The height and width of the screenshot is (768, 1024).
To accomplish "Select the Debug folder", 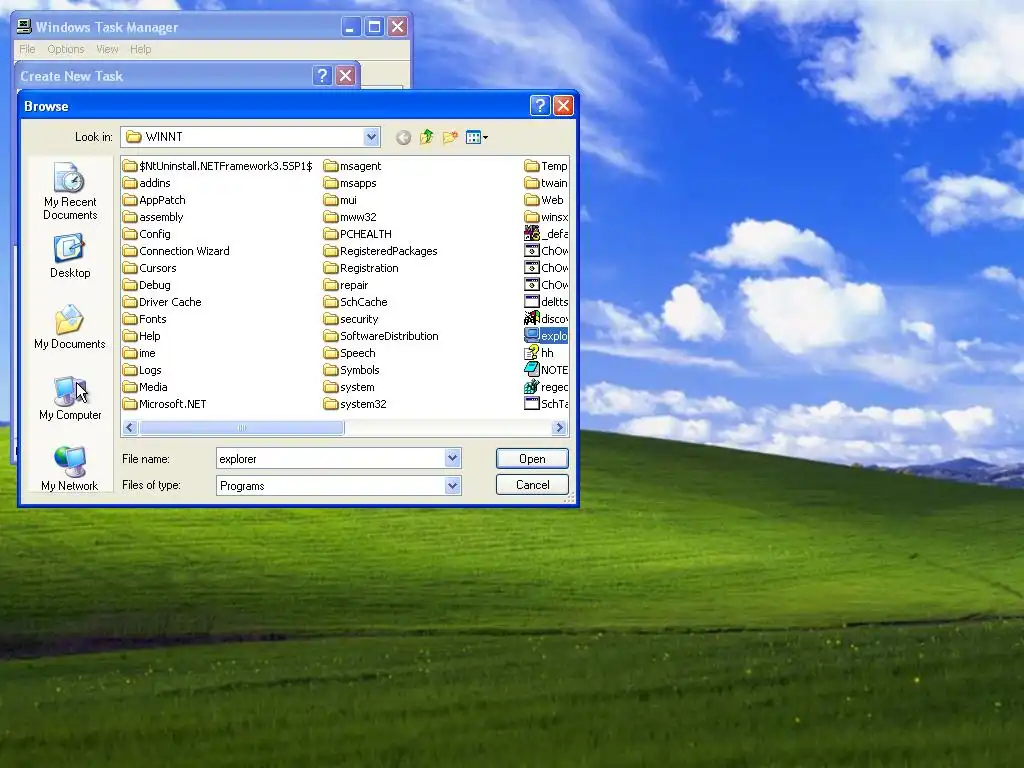I will tap(147, 285).
